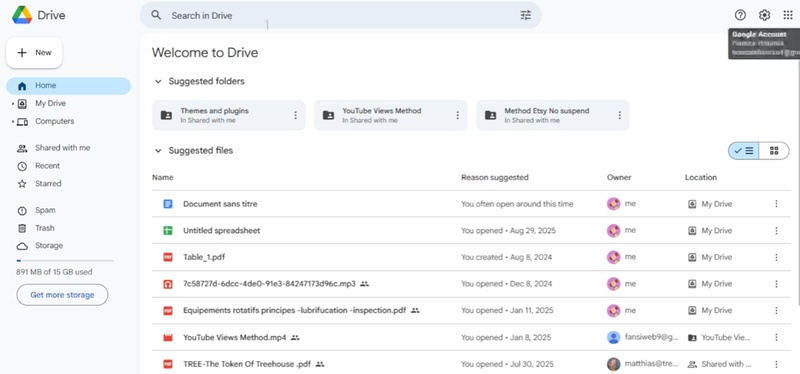Open TREE-The Token Of Treehouse .pdf
The image size is (800, 374).
pyautogui.click(x=246, y=364)
